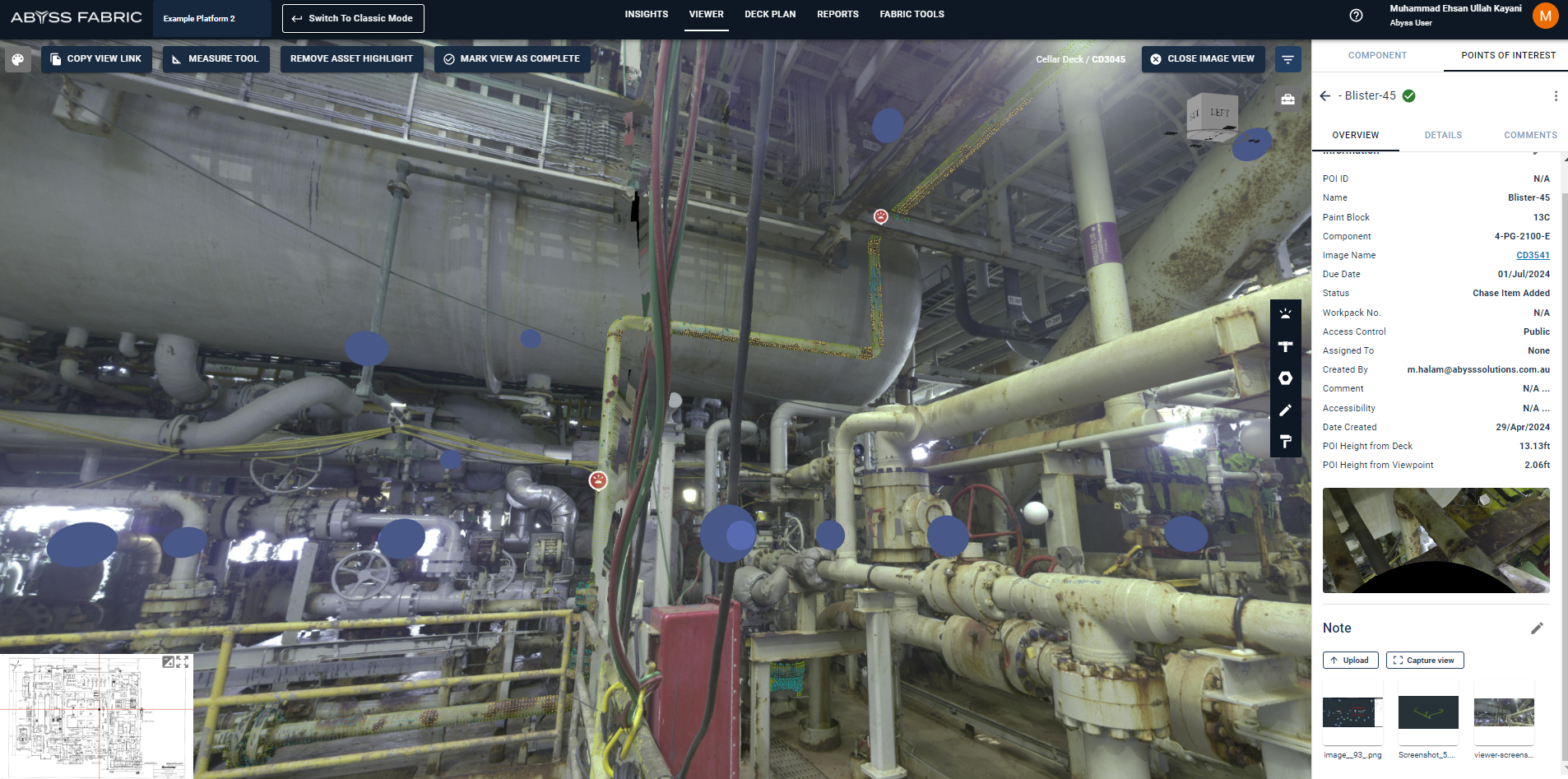1568x779 pixels.
Task: Open the color palette theme icon
Action: click(x=17, y=59)
